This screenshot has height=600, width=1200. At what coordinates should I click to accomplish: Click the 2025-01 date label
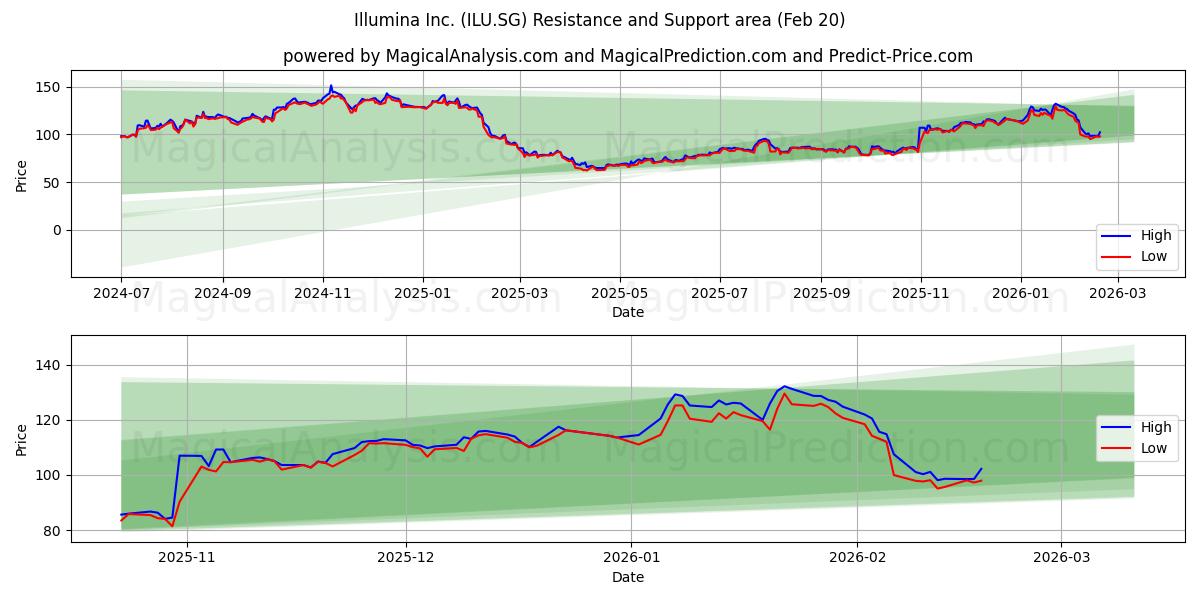click(x=422, y=295)
